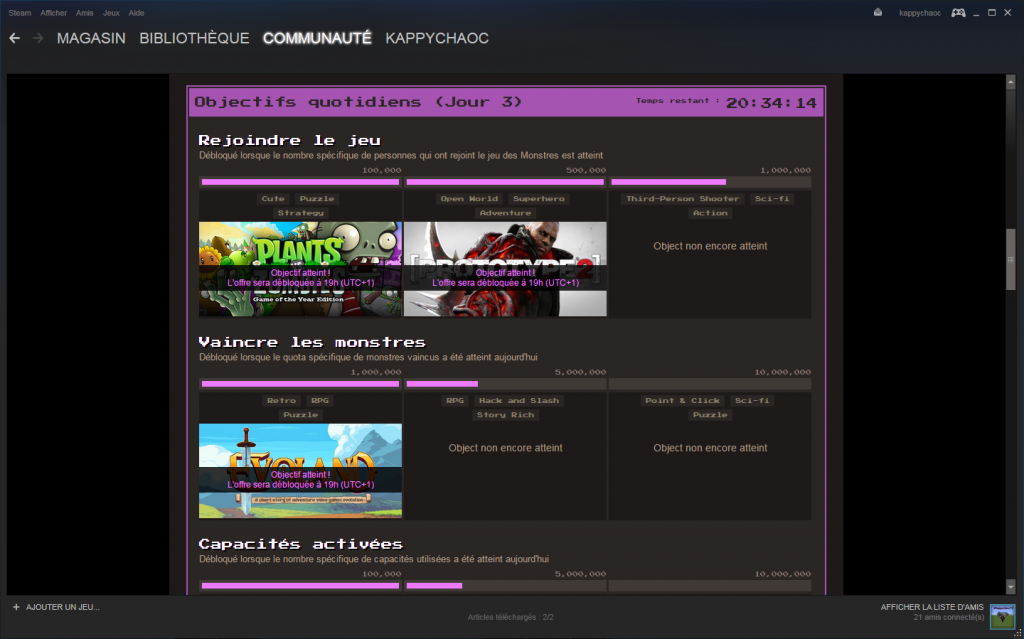Open the Steam menu
The width and height of the screenshot is (1024, 639).
click(19, 13)
